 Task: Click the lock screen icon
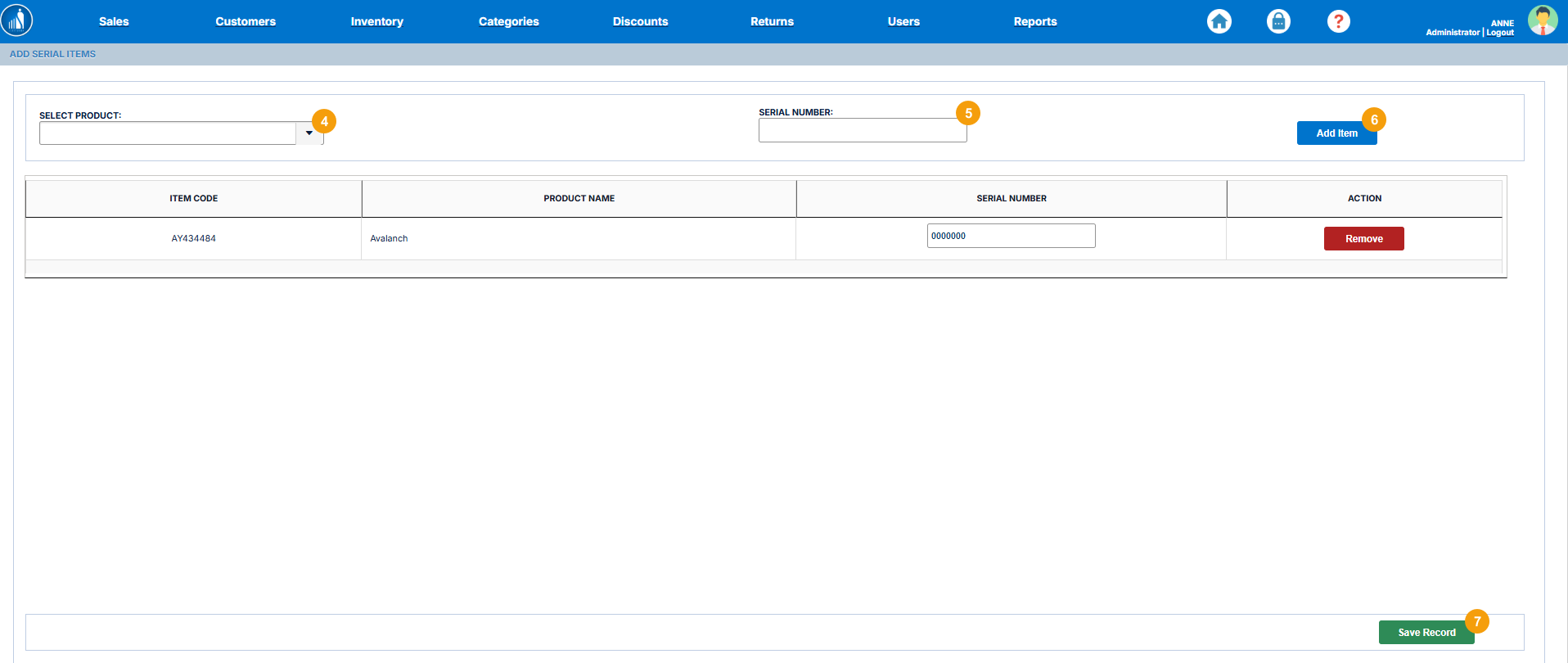1278,21
